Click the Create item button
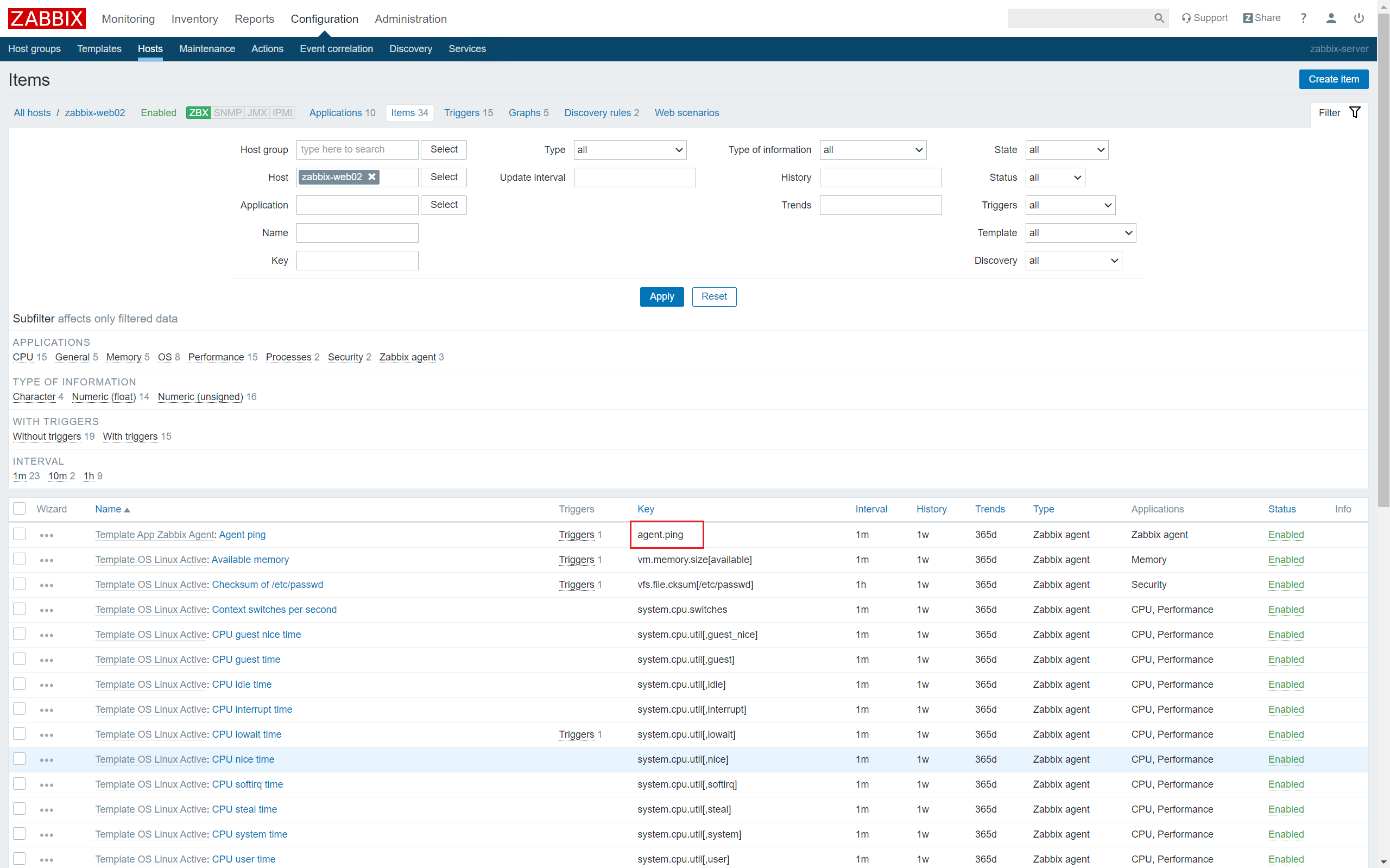Image resolution: width=1390 pixels, height=868 pixels. tap(1333, 79)
